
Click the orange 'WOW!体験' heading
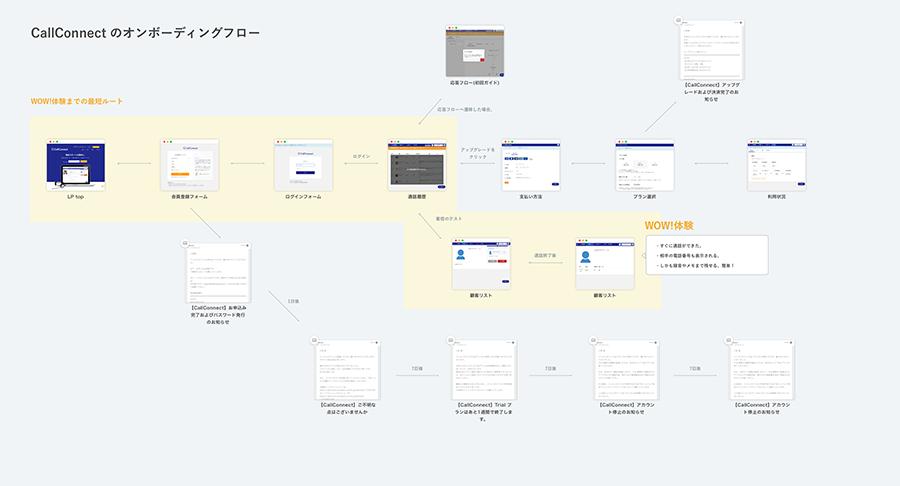[669, 225]
